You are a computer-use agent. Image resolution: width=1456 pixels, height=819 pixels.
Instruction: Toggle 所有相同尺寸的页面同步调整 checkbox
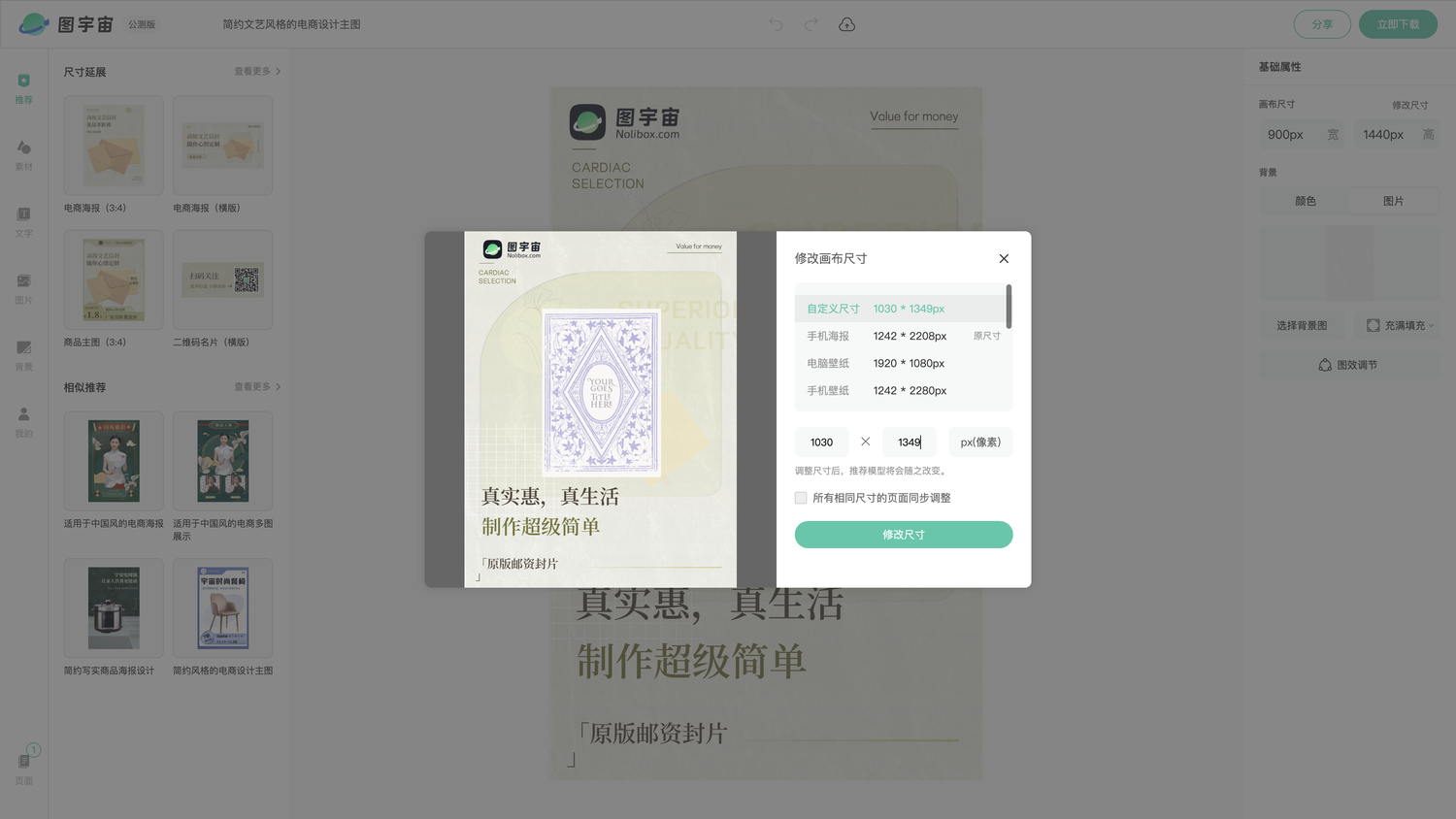[801, 498]
